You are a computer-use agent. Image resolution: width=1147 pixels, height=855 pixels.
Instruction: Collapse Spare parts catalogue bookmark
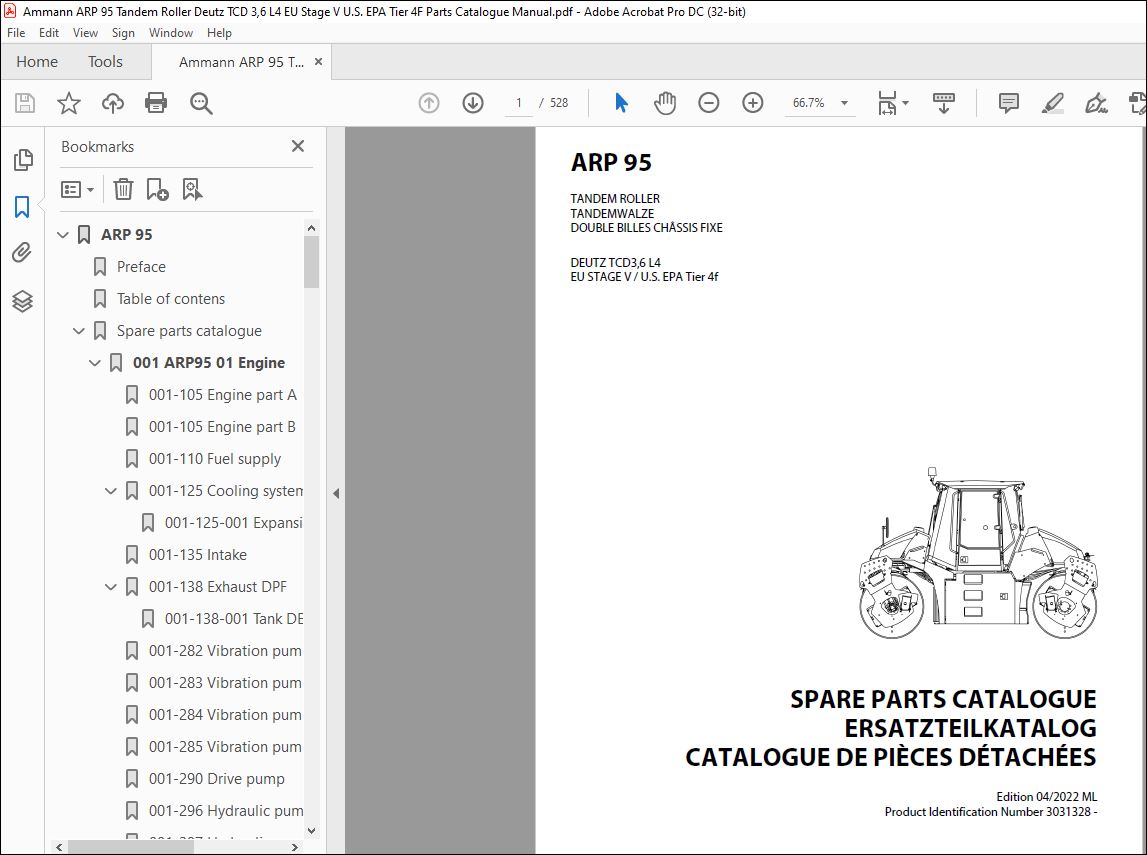[x=79, y=331]
